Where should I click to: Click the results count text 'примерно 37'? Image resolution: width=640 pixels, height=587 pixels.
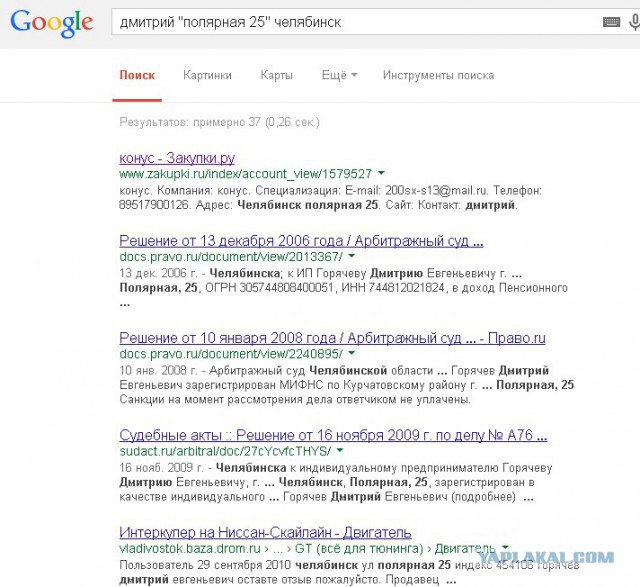[x=227, y=122]
